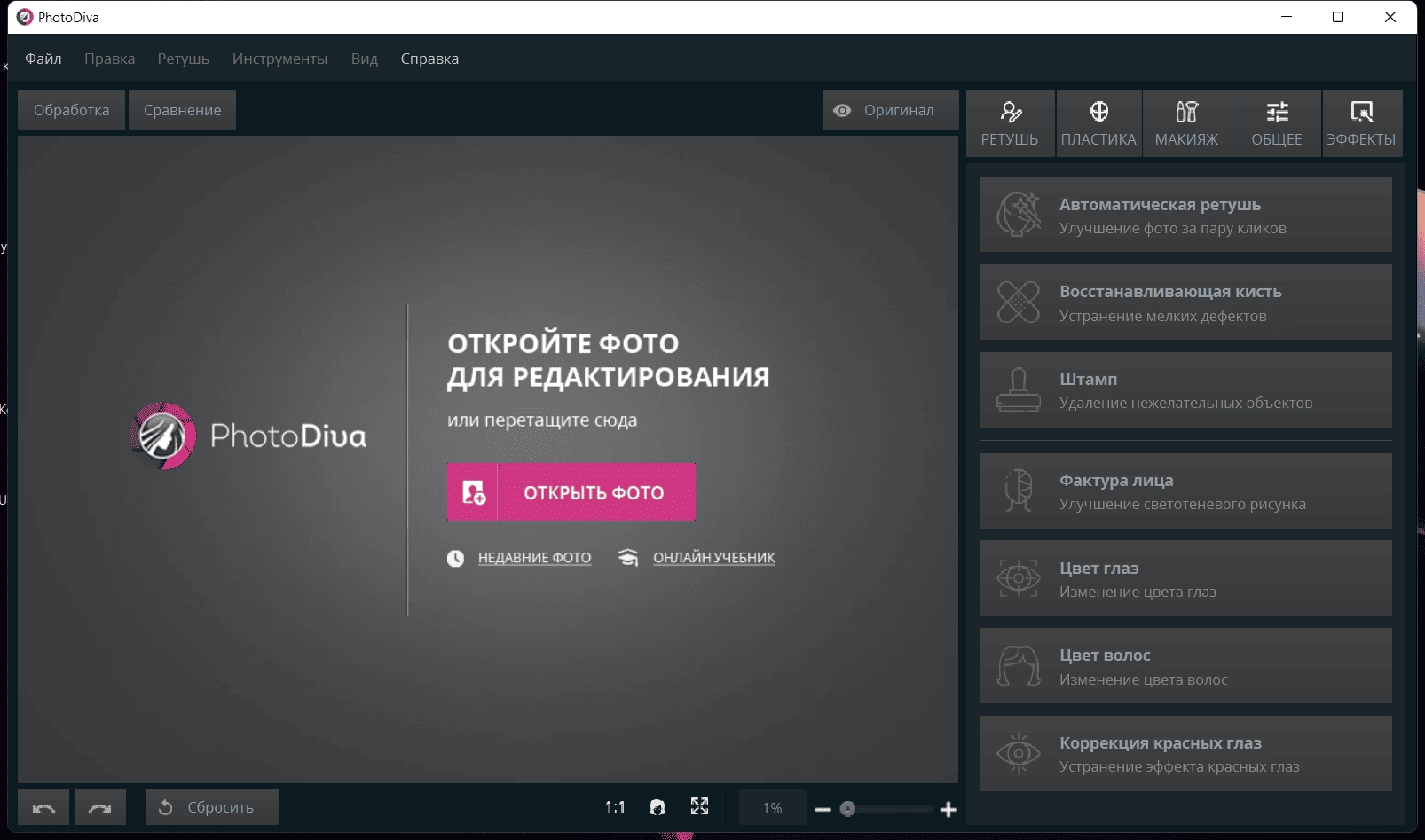Select the Штамп tool

click(x=1185, y=390)
